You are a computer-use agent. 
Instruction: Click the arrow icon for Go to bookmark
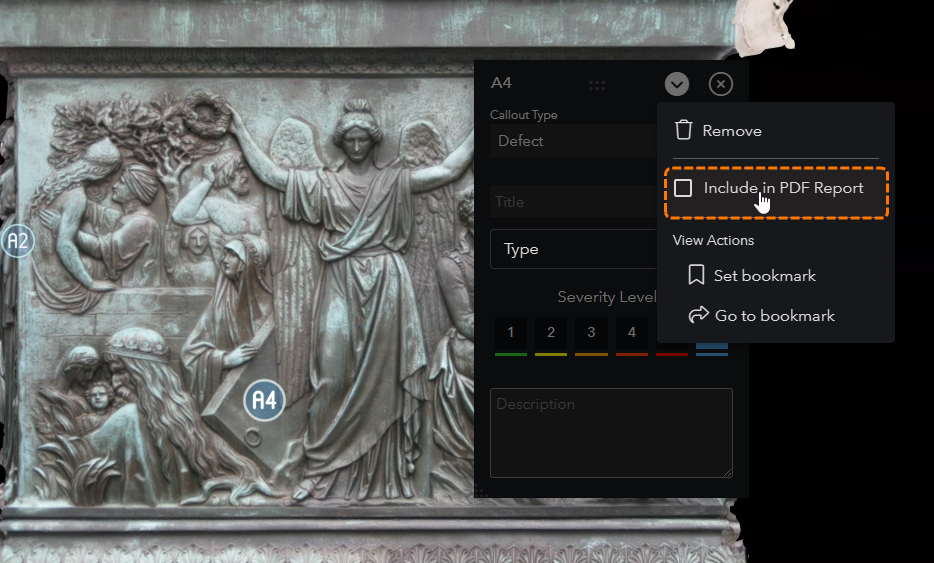[x=698, y=315]
